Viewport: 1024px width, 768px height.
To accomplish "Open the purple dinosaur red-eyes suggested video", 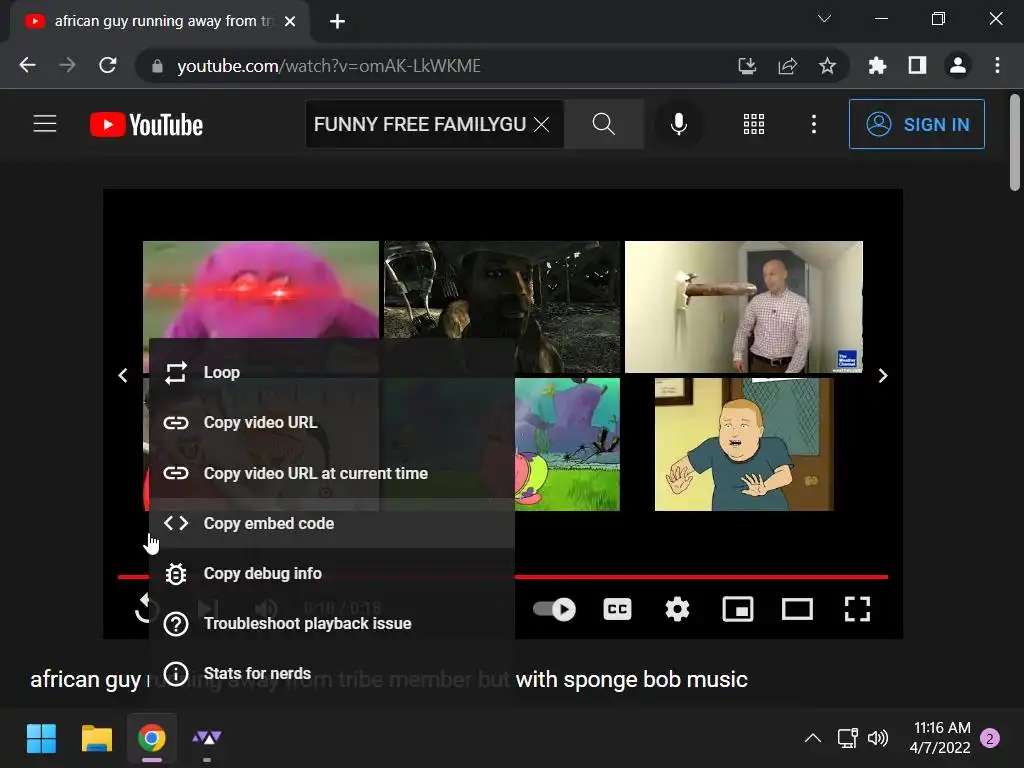I will [261, 289].
